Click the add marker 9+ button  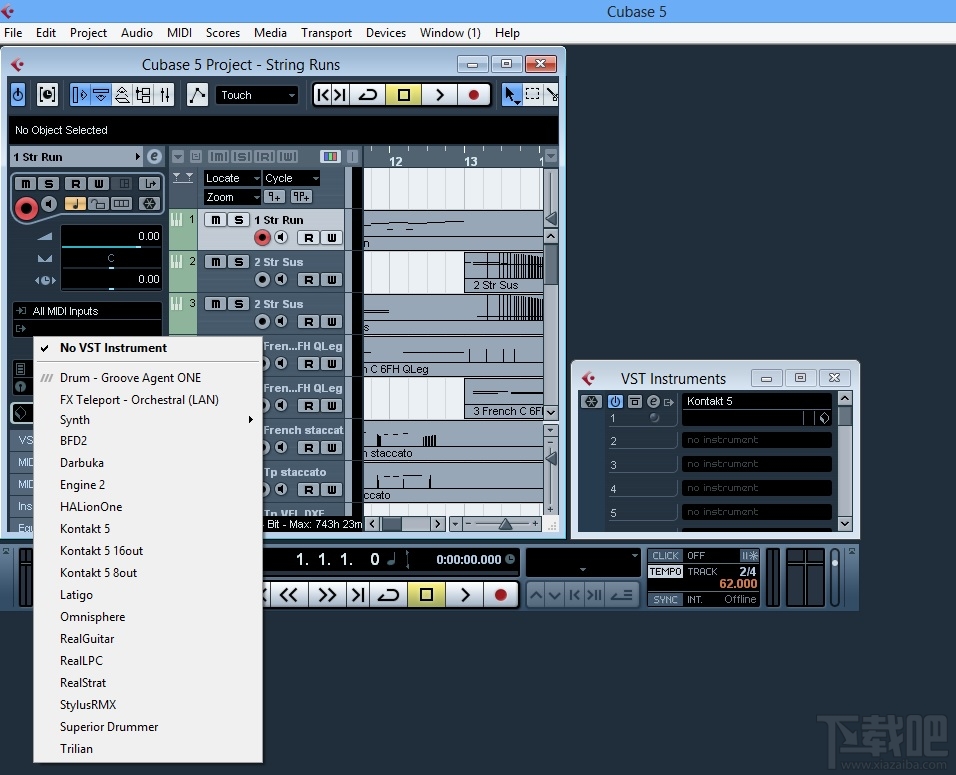pyautogui.click(x=274, y=197)
